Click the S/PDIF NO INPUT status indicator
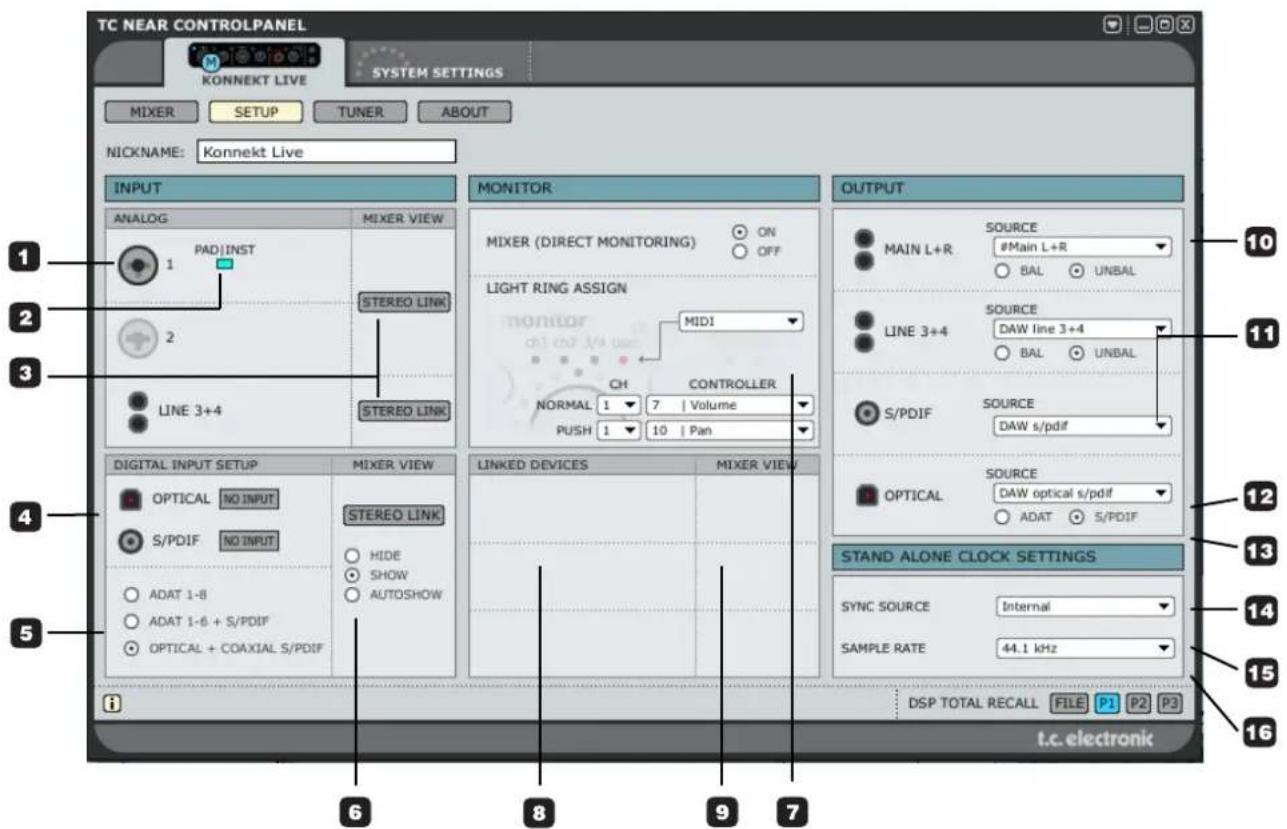The image size is (1287, 829). (x=248, y=541)
